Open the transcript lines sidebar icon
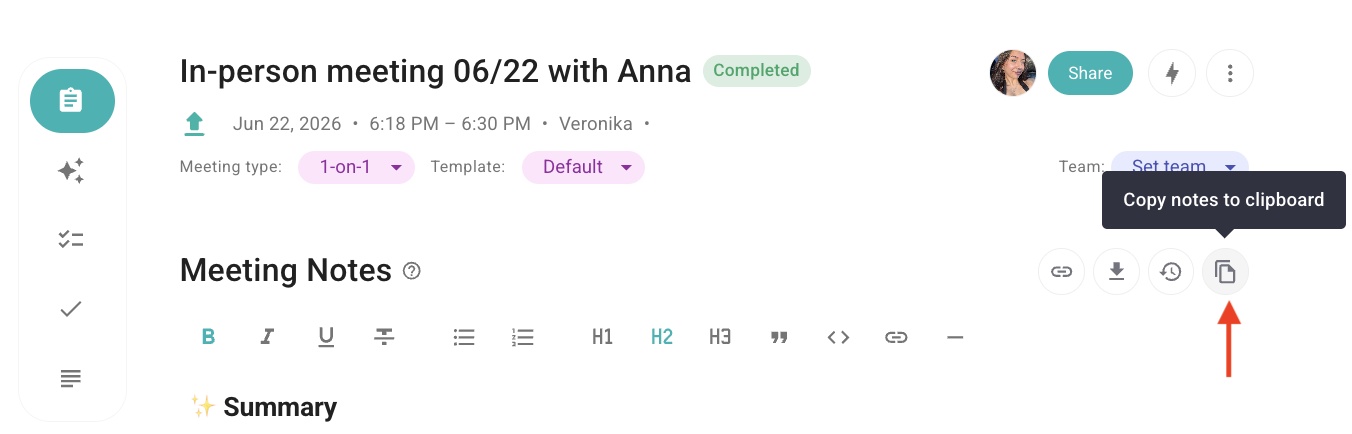 point(71,379)
